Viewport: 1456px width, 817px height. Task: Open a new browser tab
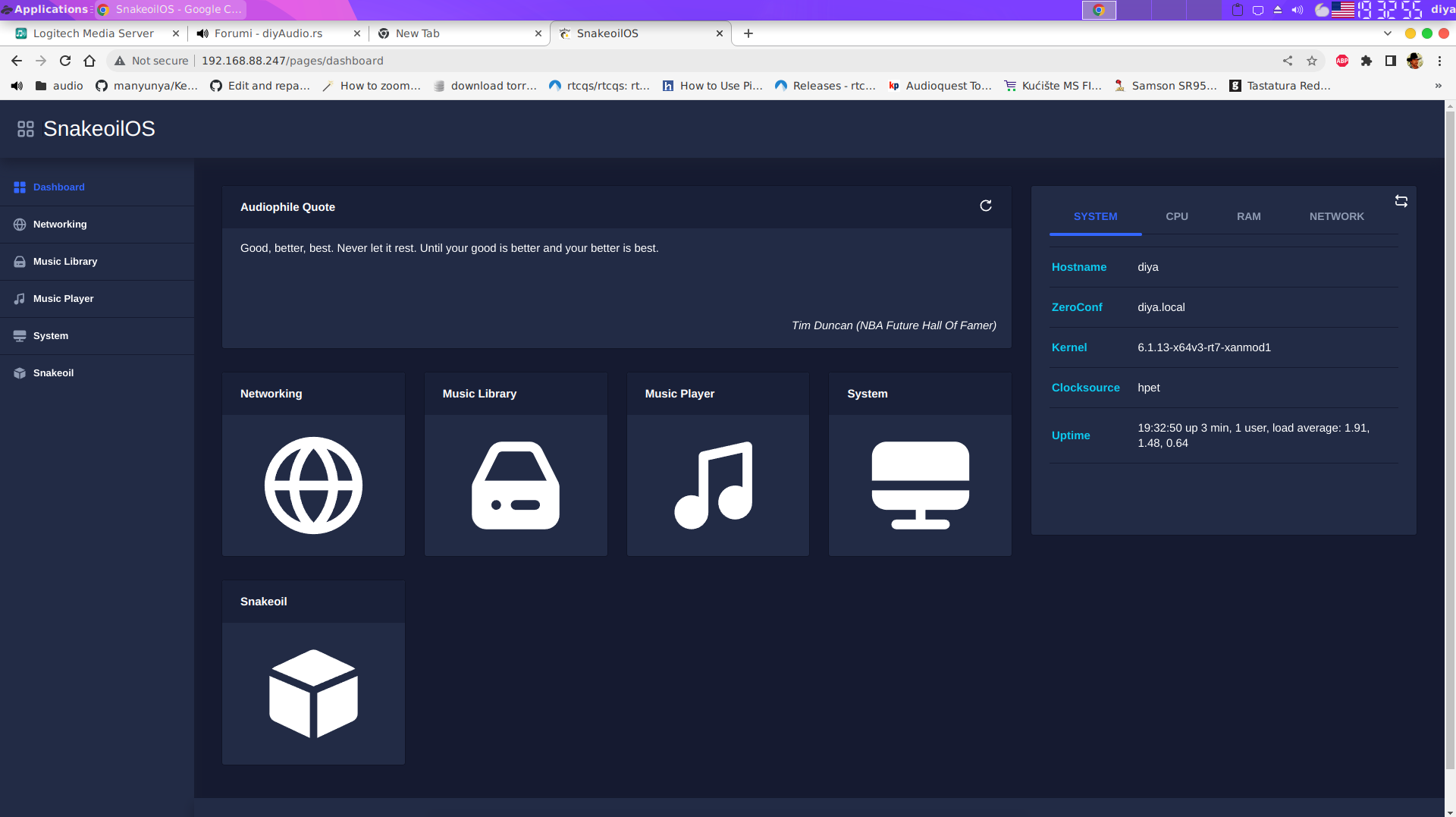pos(748,33)
